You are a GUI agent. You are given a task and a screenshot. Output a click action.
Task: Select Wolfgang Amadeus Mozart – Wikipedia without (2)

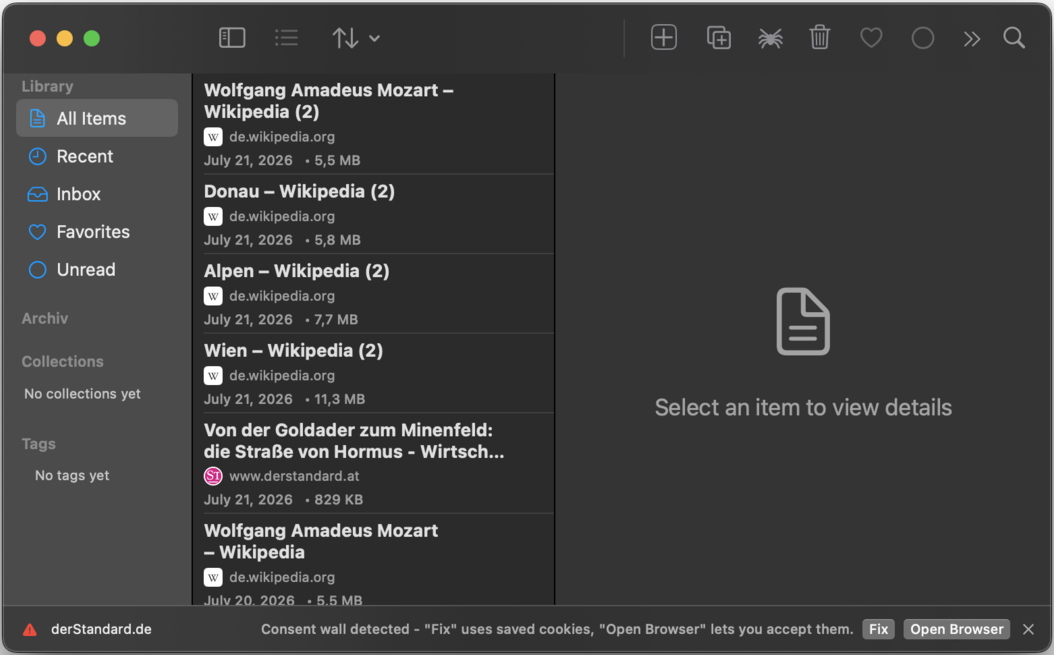(x=373, y=560)
